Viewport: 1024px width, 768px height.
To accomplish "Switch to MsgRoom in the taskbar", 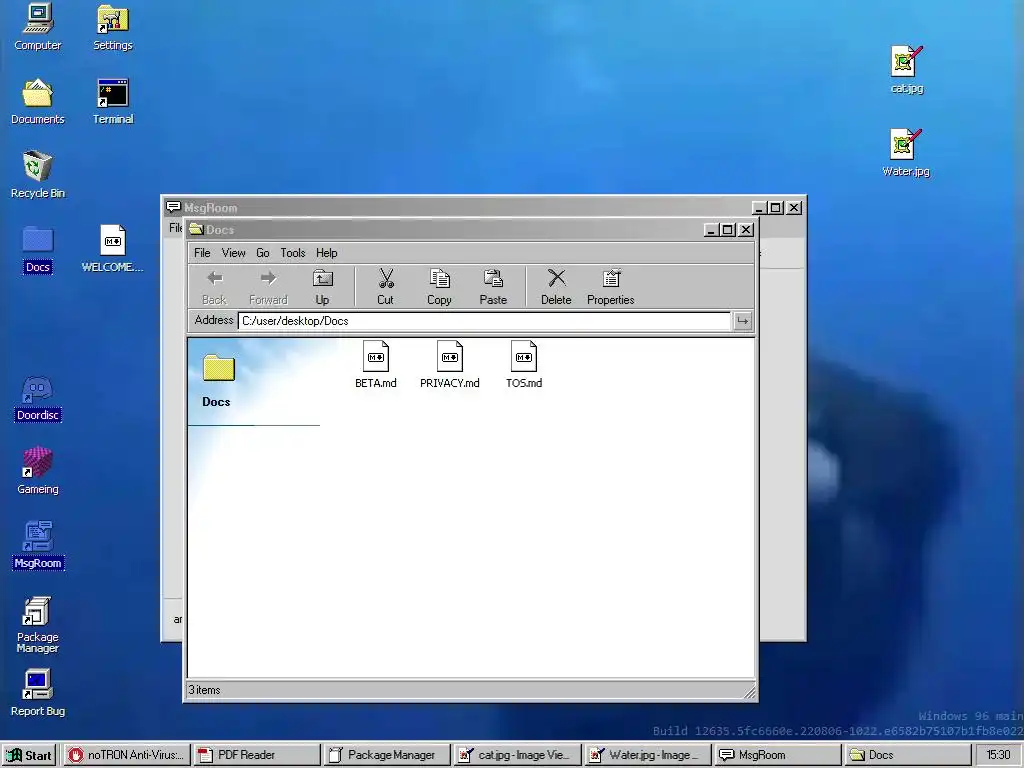I will pos(777,755).
